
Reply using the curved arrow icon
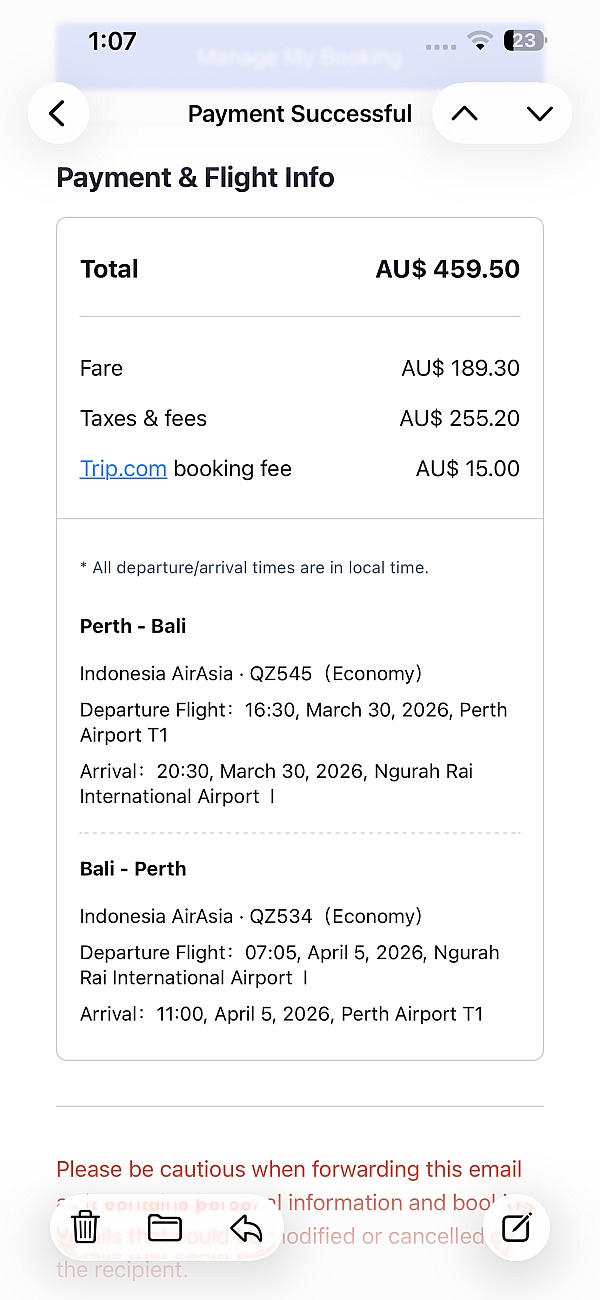pyautogui.click(x=245, y=1227)
